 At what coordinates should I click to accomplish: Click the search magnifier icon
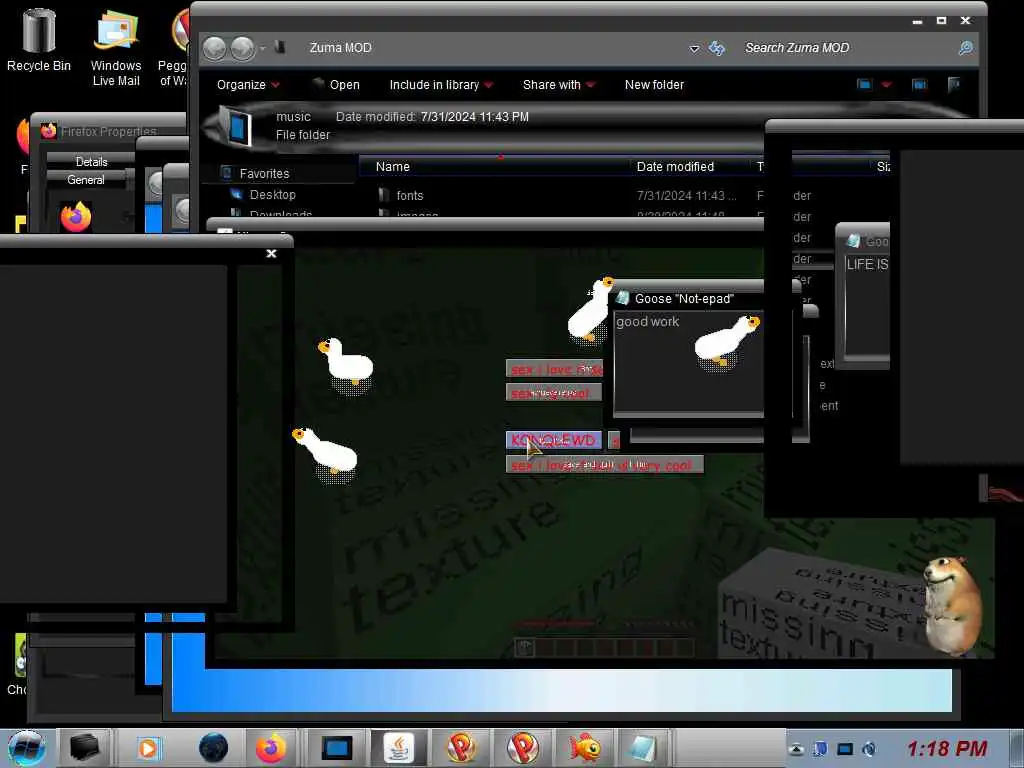[x=965, y=48]
